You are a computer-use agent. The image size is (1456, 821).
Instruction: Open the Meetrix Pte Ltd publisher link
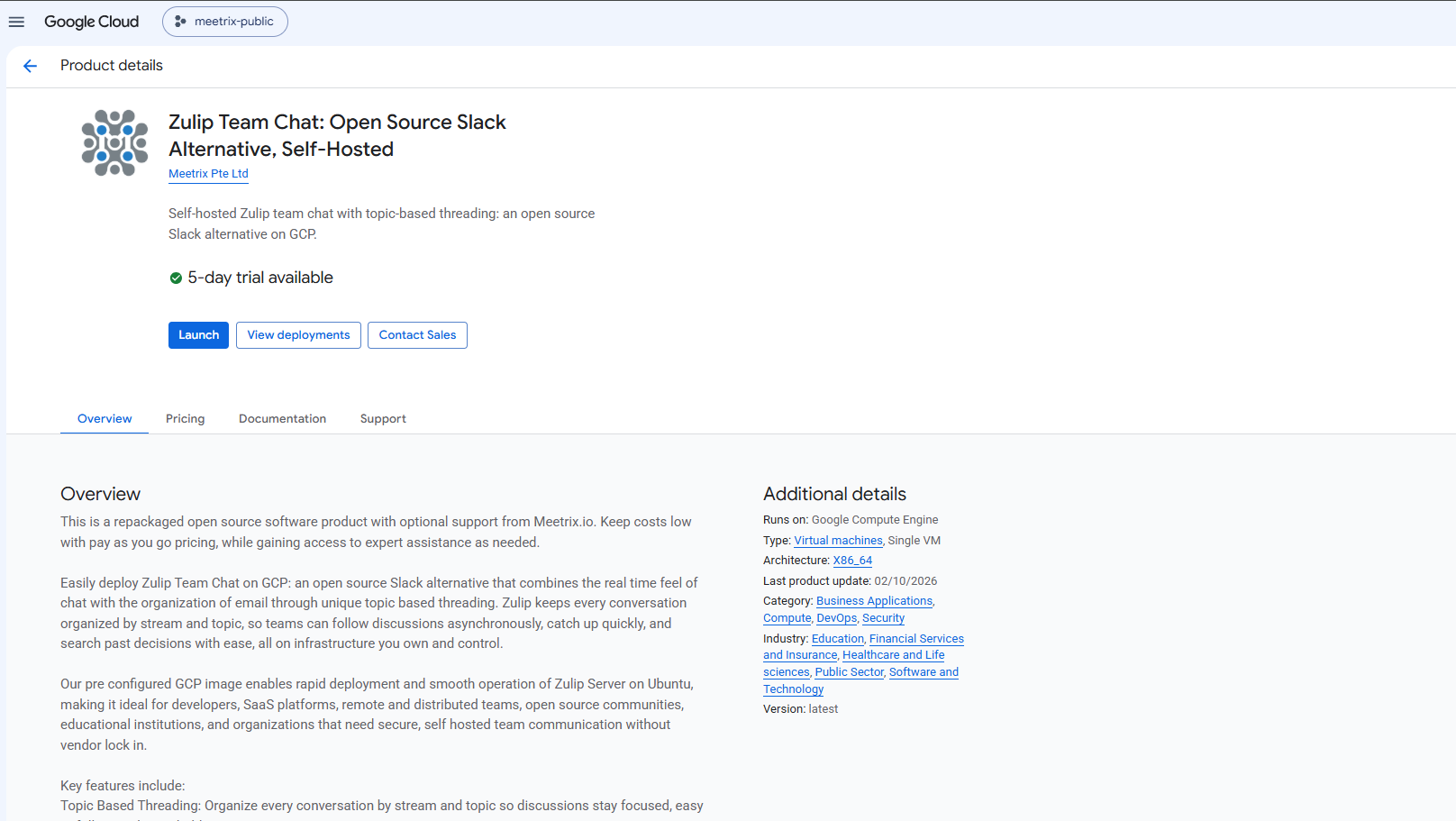click(x=208, y=174)
